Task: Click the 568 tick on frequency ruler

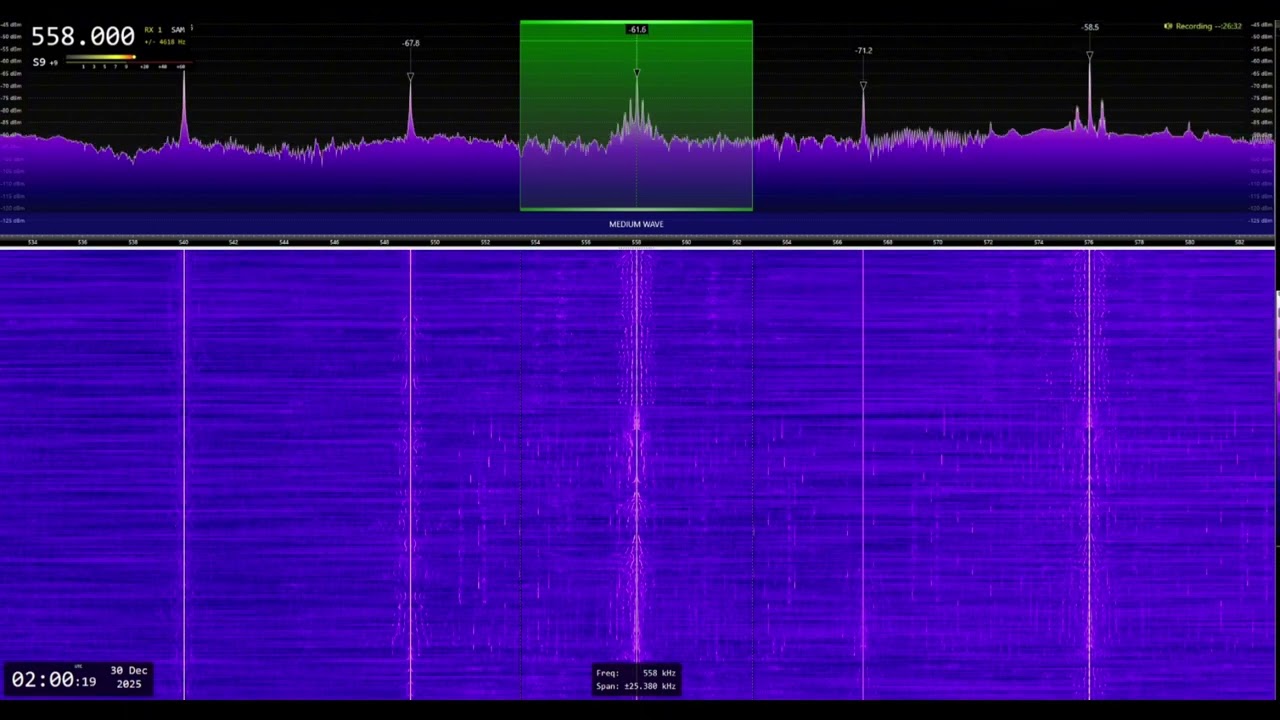Action: (888, 242)
